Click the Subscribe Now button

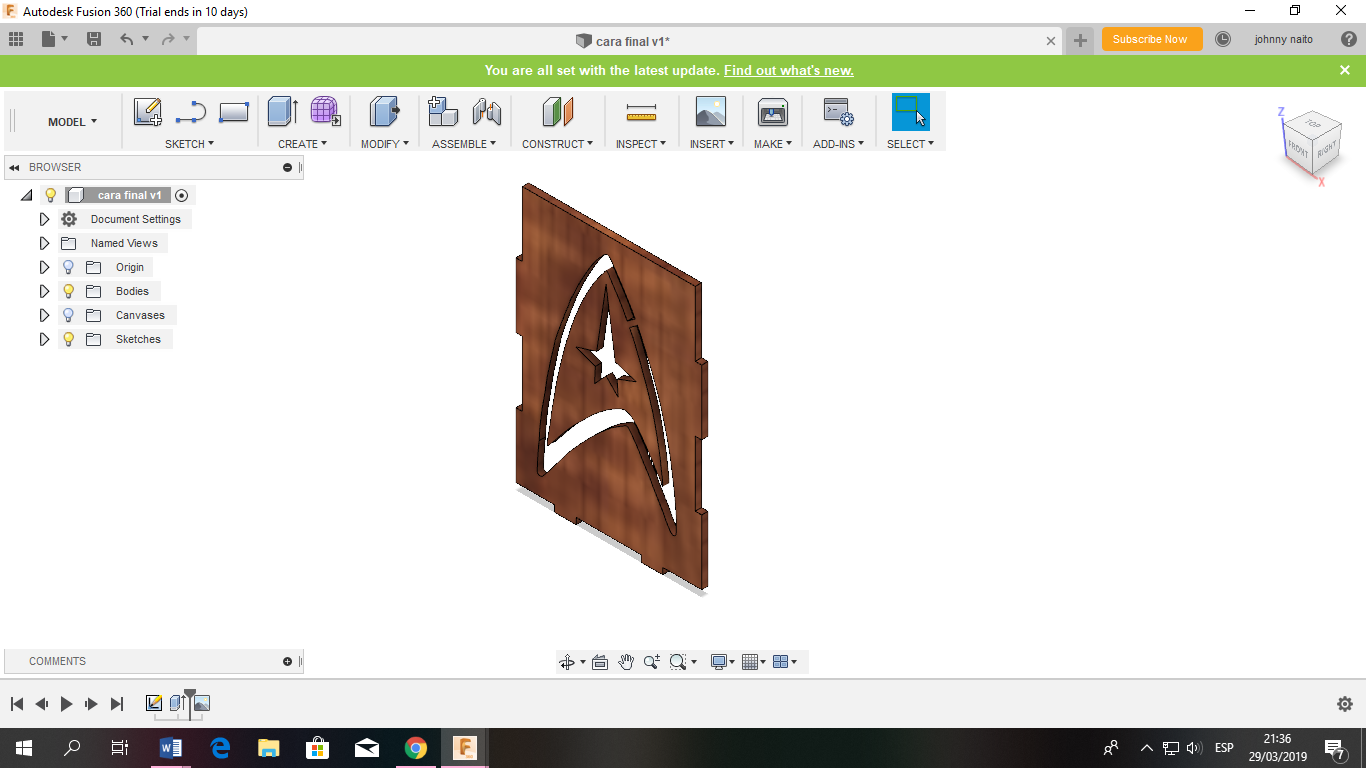pos(1150,39)
